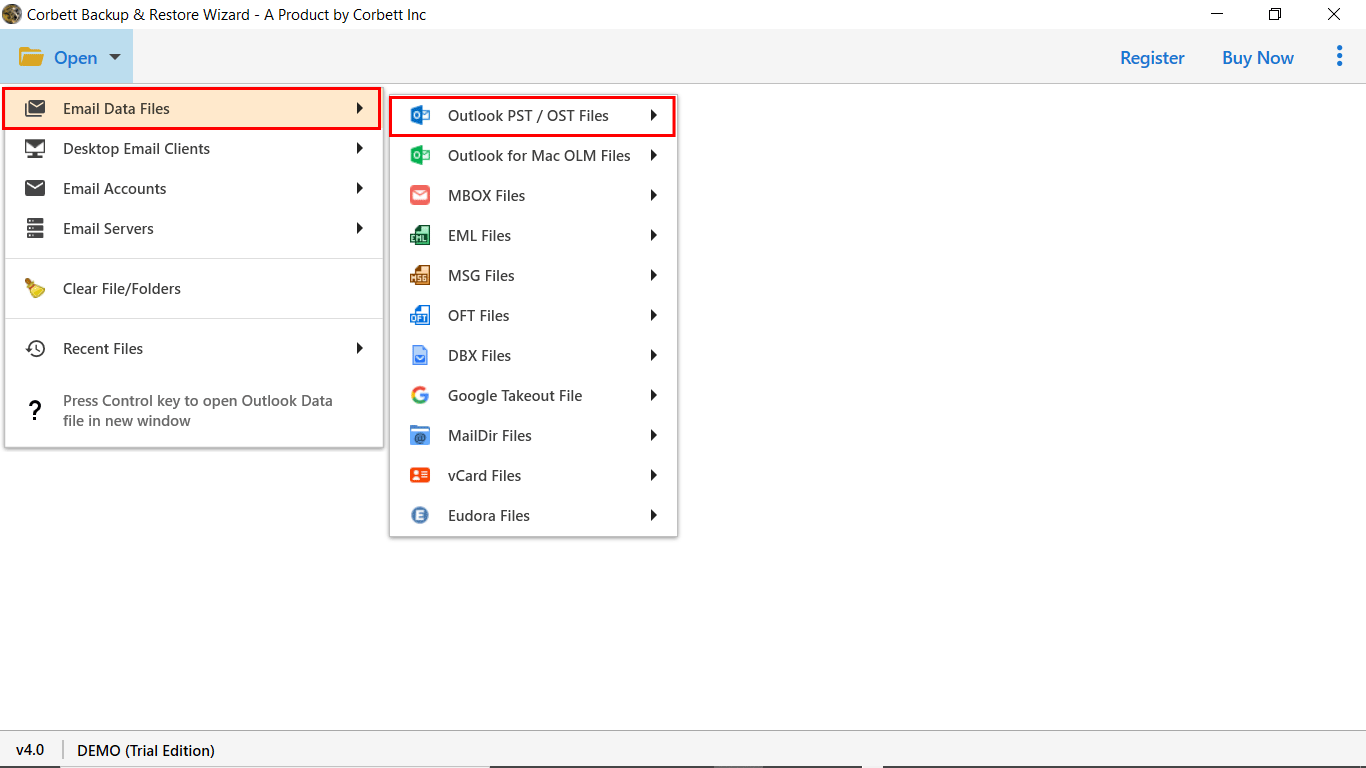Choose Google Takeout File from submenu

(x=533, y=396)
